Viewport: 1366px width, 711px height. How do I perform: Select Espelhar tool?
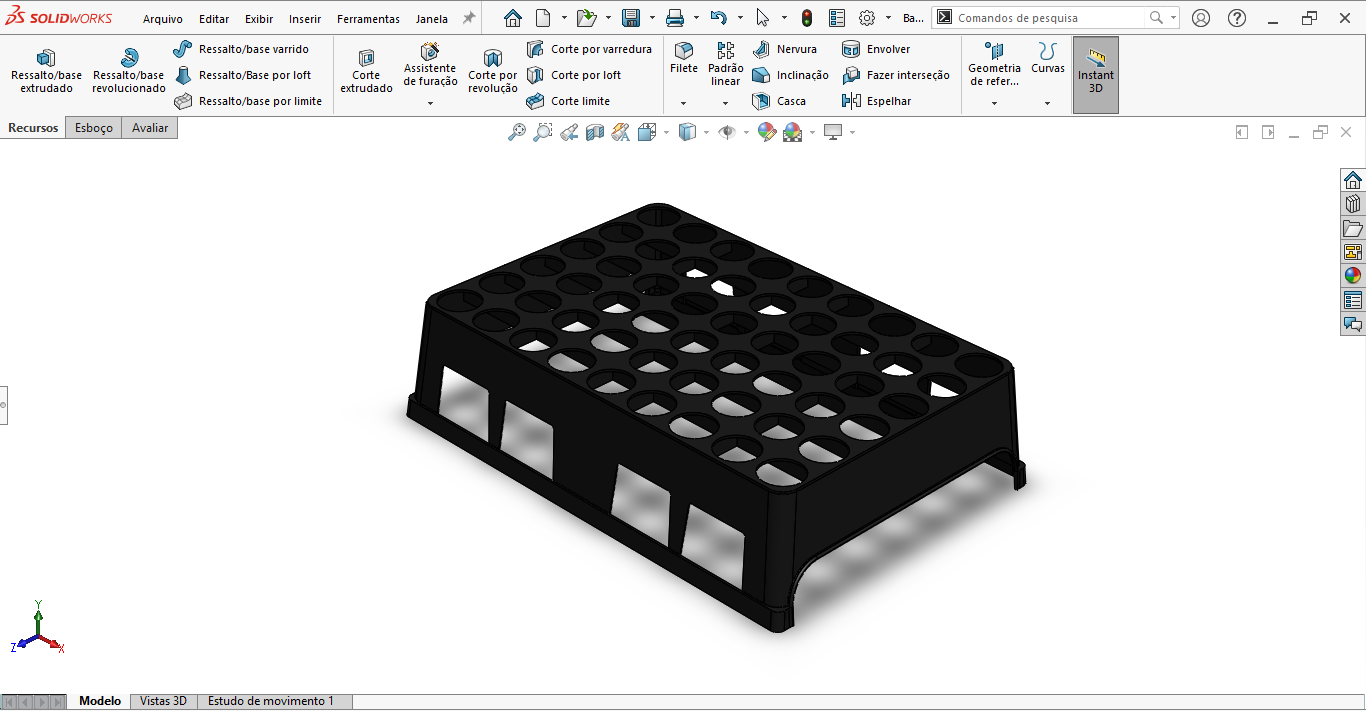(x=877, y=101)
